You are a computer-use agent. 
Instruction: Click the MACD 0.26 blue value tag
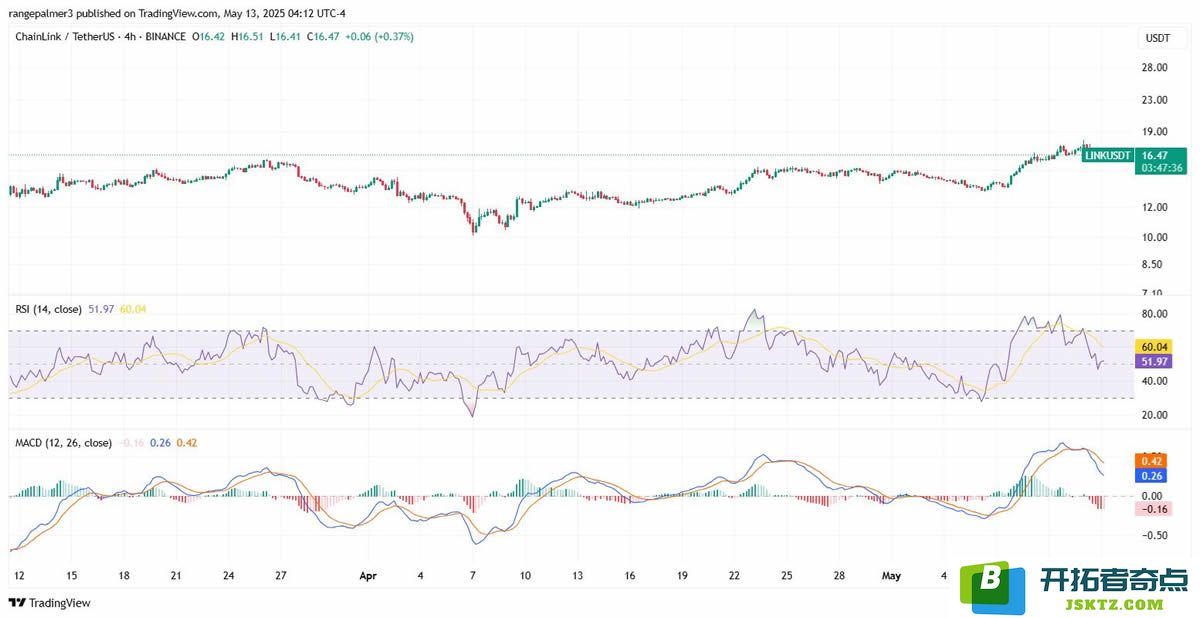(x=1151, y=476)
